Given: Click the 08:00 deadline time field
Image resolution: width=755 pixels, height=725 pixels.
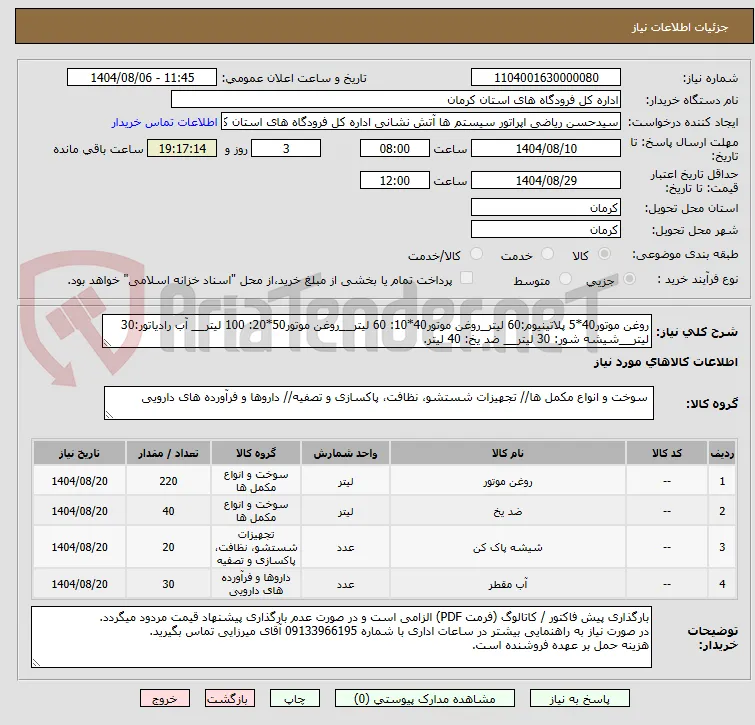Looking at the screenshot, I should (x=394, y=148).
